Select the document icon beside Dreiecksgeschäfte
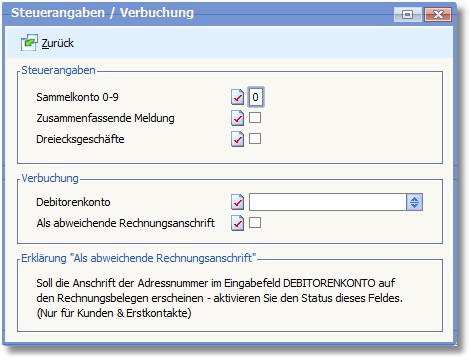Screen dimensions: 471x360 point(237,139)
